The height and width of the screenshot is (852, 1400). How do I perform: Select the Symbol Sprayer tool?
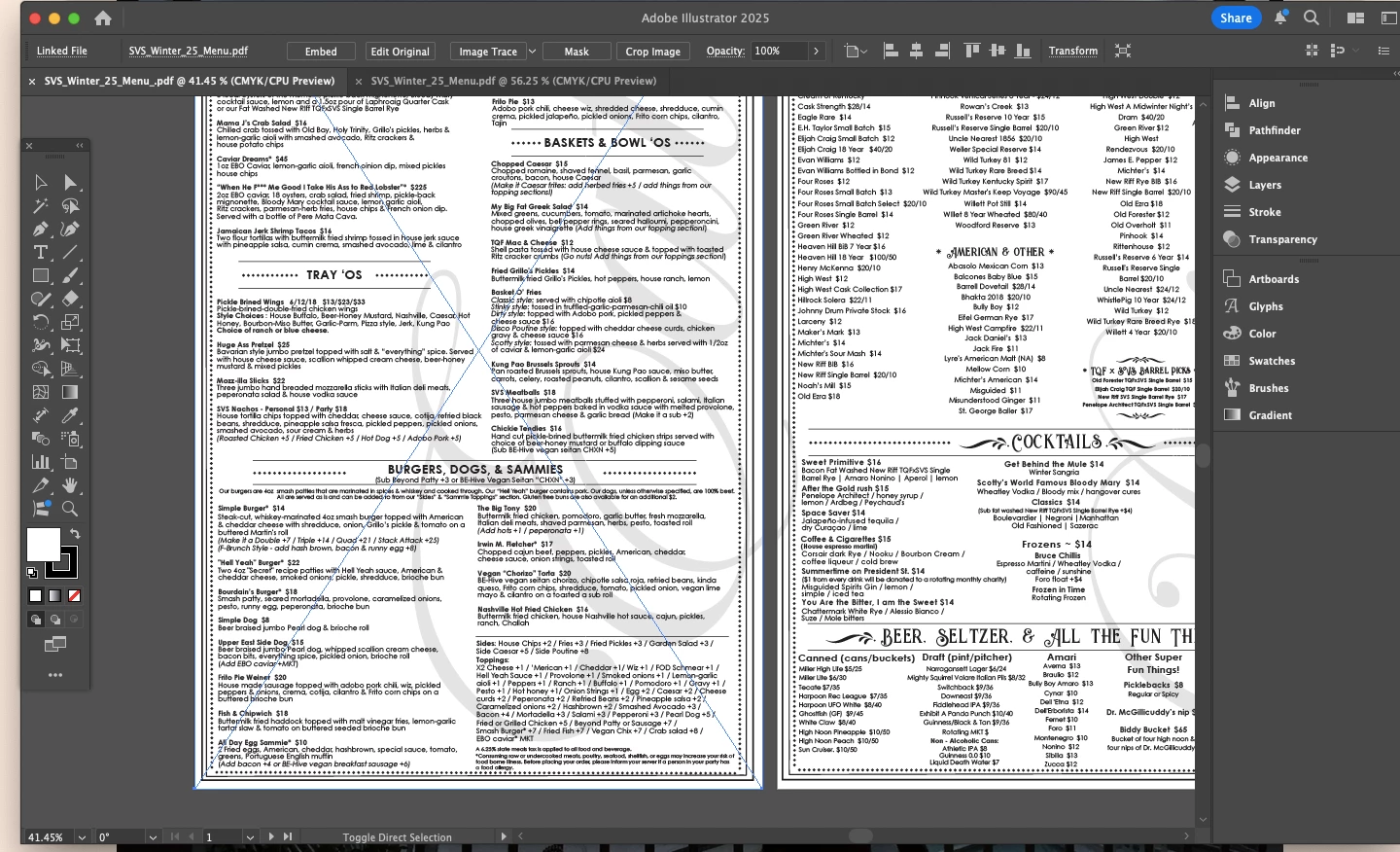tap(70, 439)
